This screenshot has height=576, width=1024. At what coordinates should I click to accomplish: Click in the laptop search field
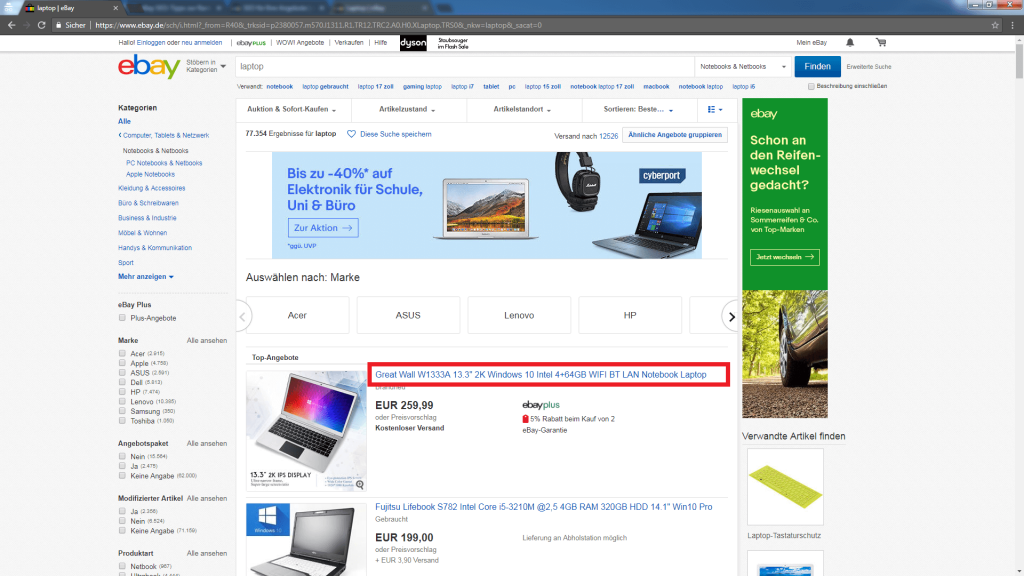coord(460,67)
